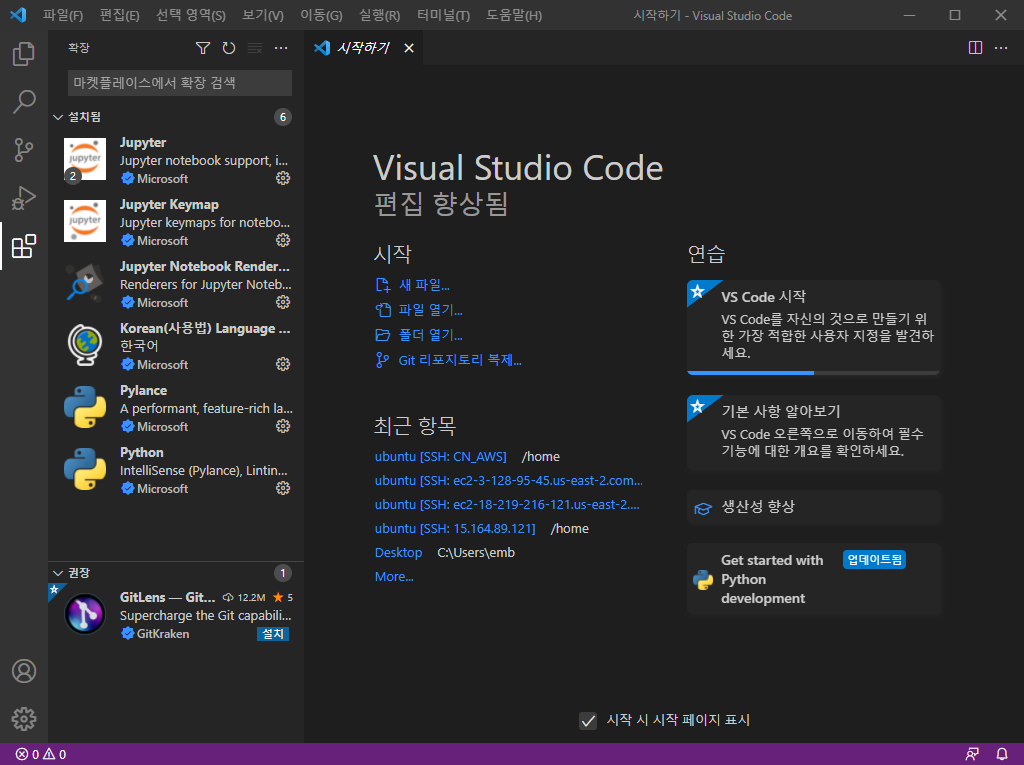Open manage gear for Jupyter Keymap
The width and height of the screenshot is (1024, 765).
coord(283,240)
